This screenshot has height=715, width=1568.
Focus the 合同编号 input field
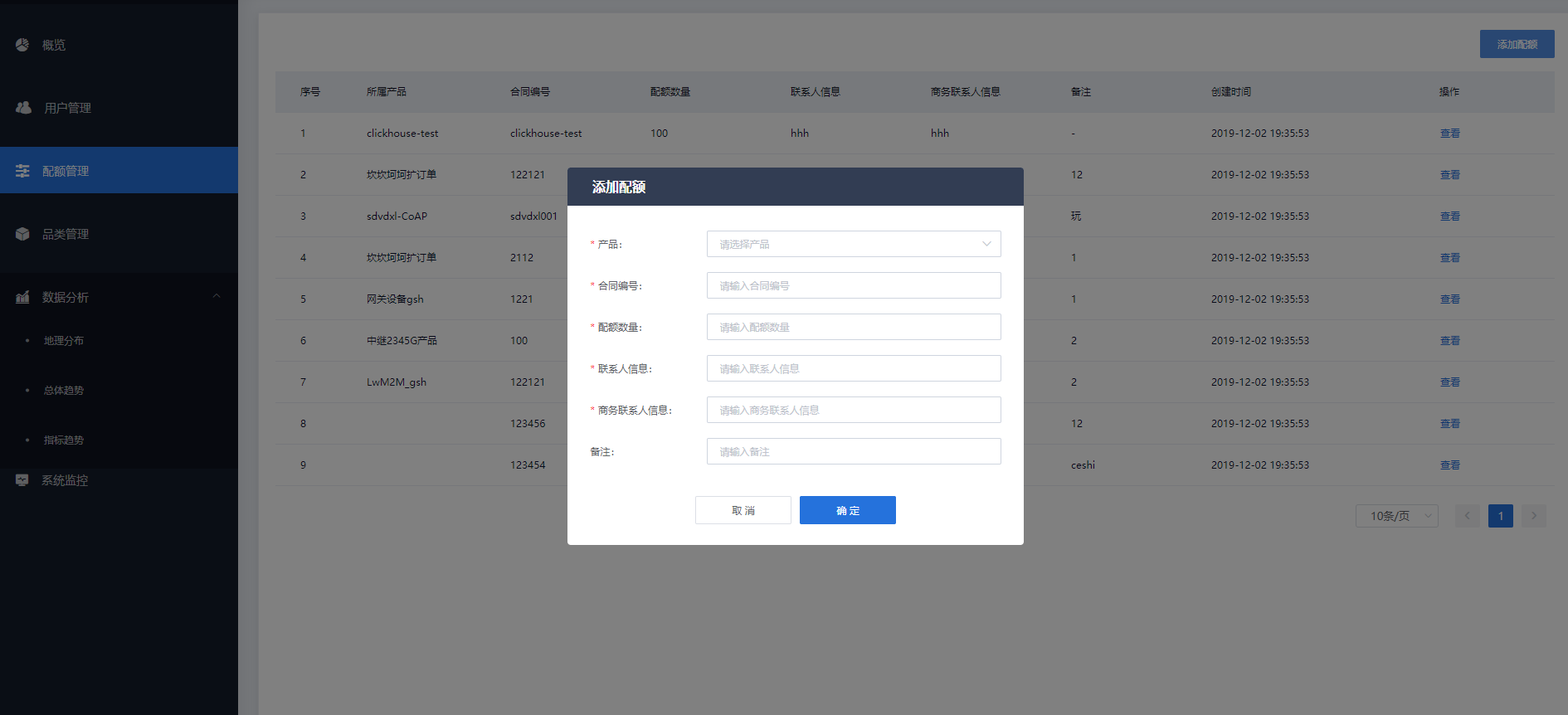coord(853,285)
